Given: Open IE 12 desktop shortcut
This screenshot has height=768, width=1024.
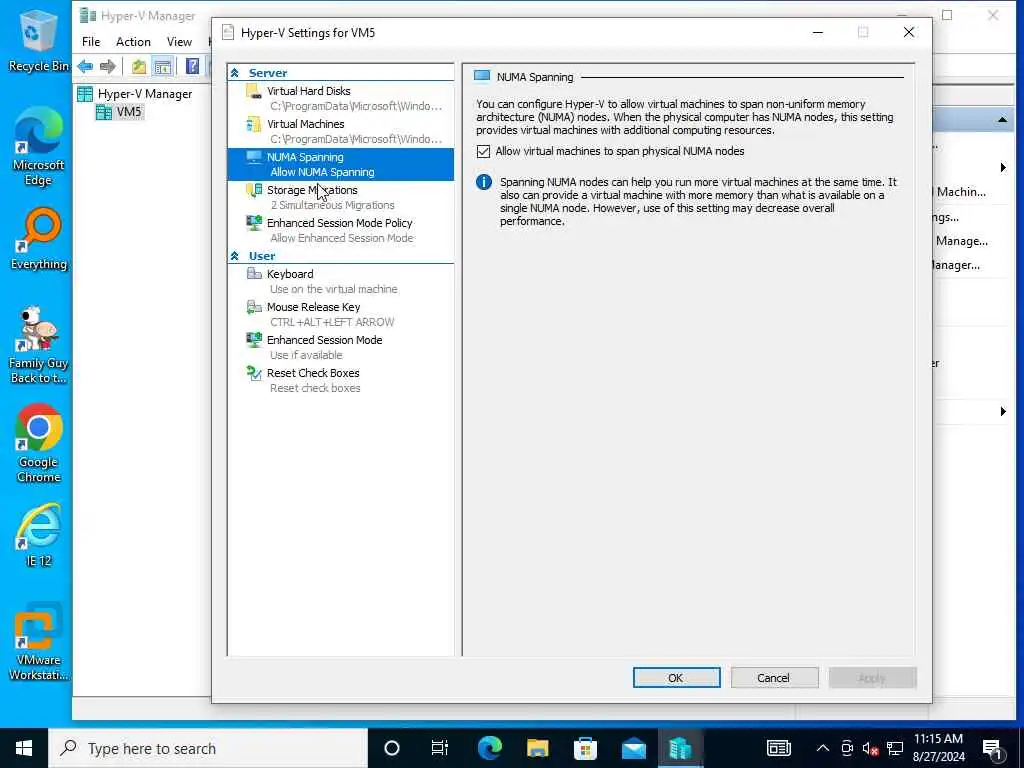Looking at the screenshot, I should pyautogui.click(x=38, y=536).
